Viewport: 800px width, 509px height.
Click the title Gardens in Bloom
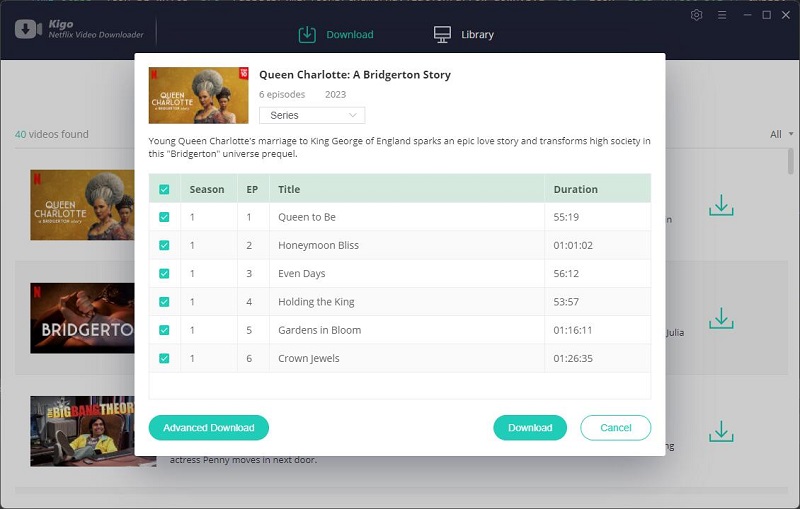click(x=319, y=330)
